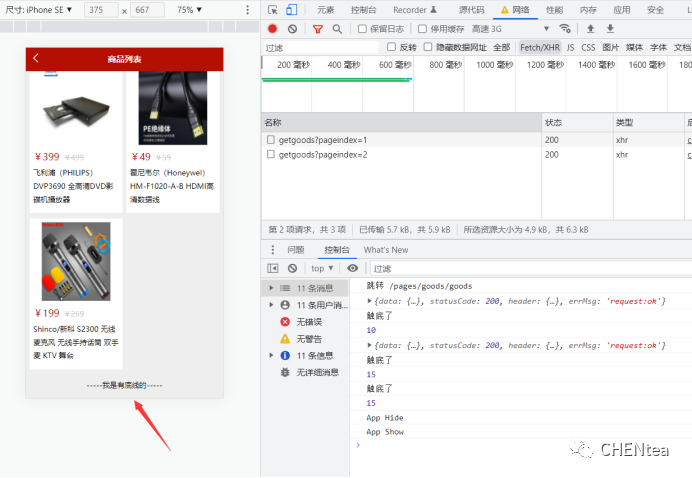Select the CSS filter type
Viewport: 692px width, 478px height.
point(588,47)
